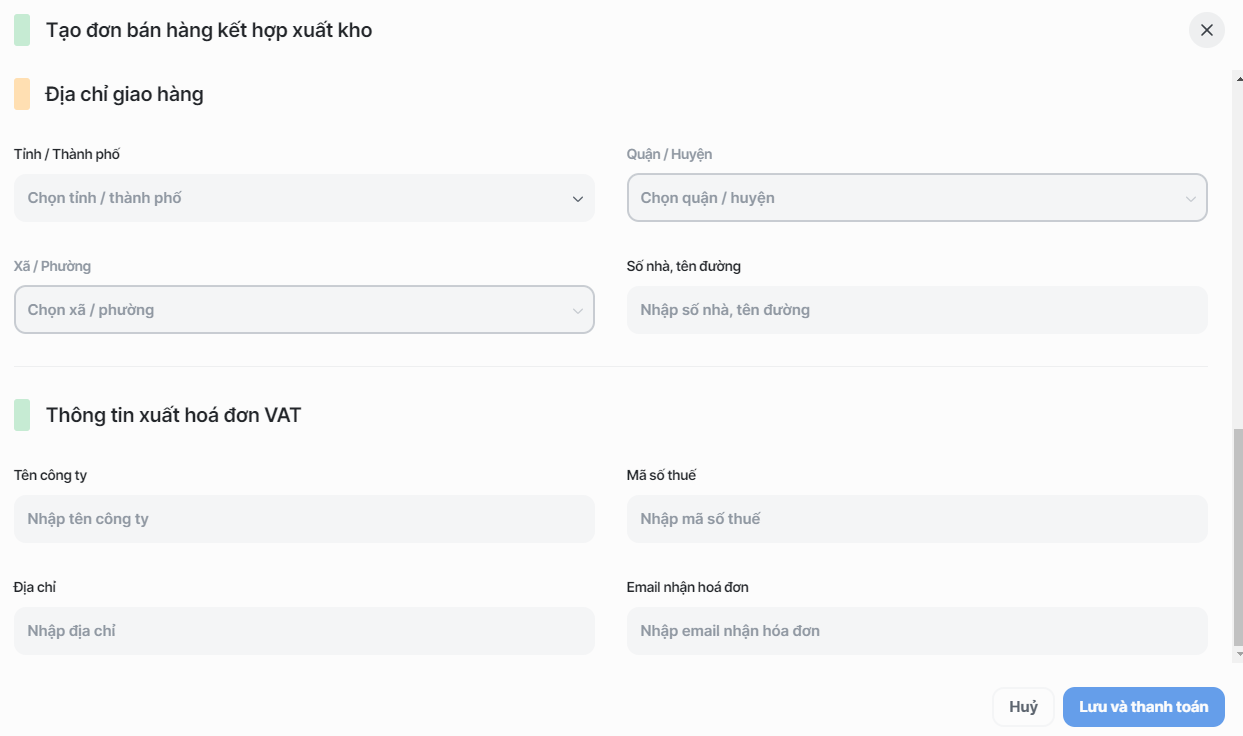Image resolution: width=1243 pixels, height=736 pixels.
Task: Expand the Quận / Huyện dropdown
Action: [916, 198]
